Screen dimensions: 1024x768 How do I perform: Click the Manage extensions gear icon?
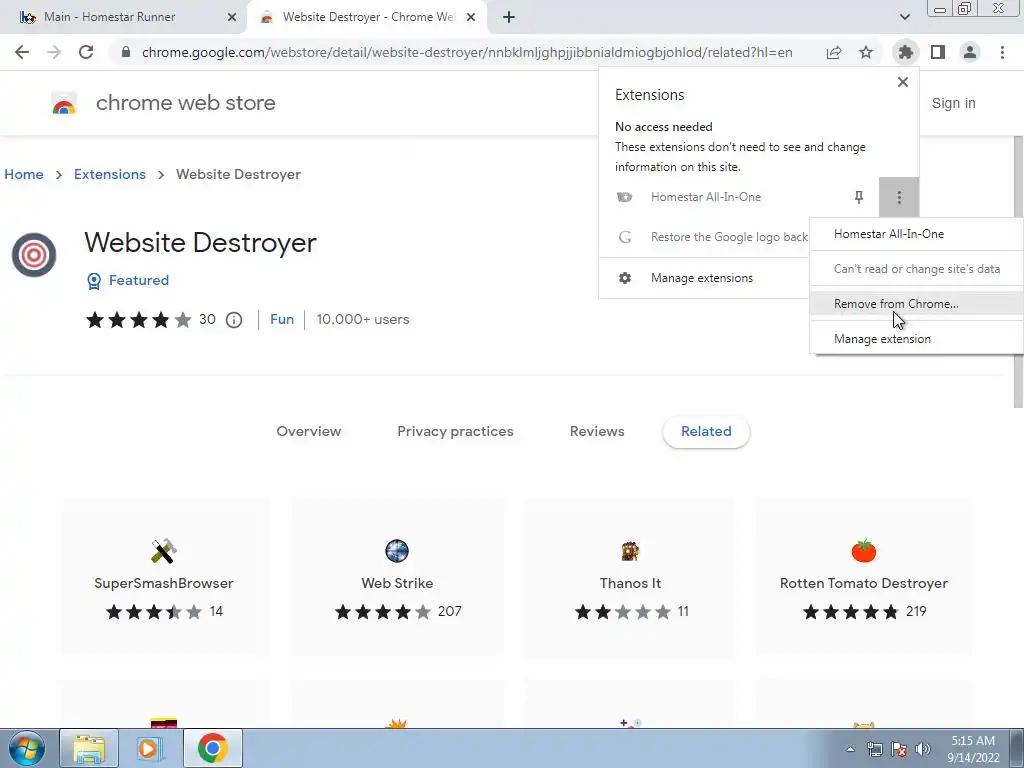point(625,278)
